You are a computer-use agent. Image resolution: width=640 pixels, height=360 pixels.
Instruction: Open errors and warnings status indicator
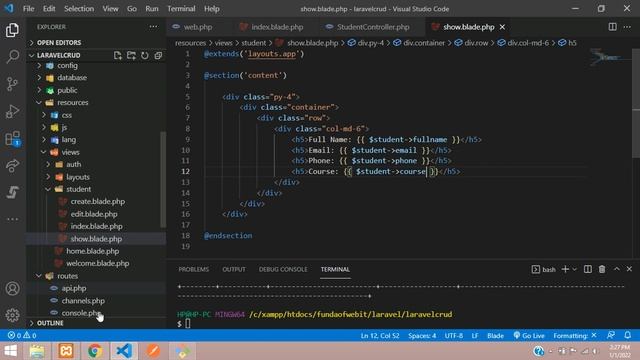22,336
